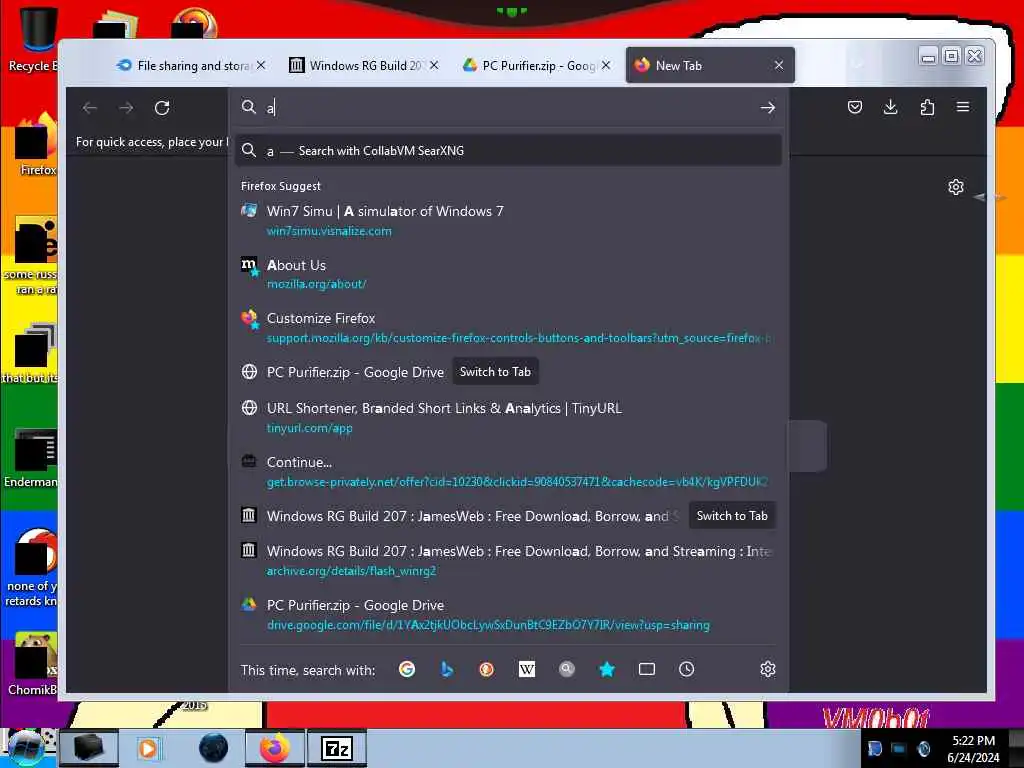
Task: Open New Tab page settings gear
Action: pyautogui.click(x=955, y=187)
